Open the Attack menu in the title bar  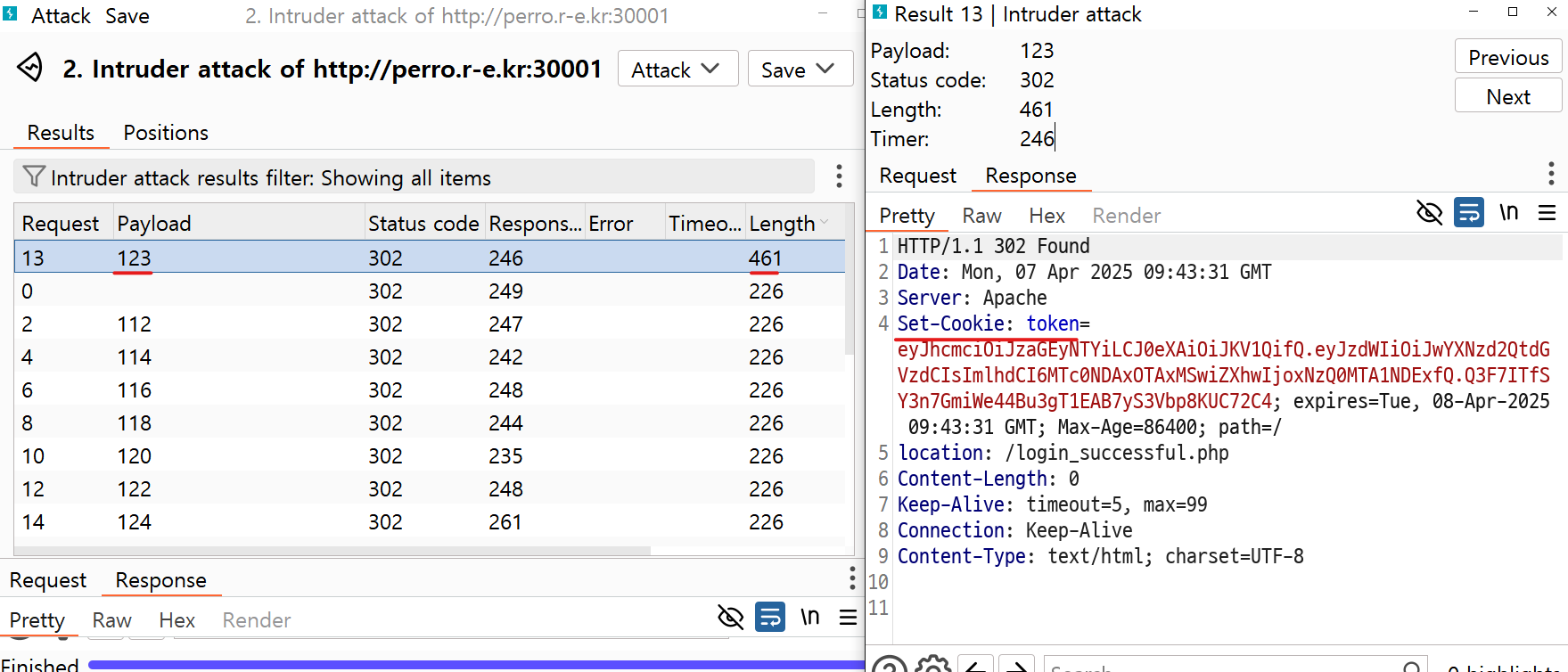coord(61,15)
